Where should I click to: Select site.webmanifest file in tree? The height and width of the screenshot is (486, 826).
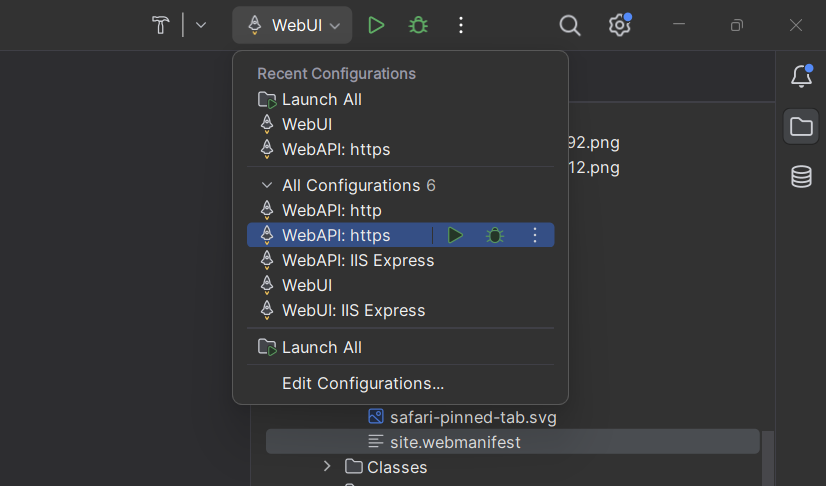point(455,441)
